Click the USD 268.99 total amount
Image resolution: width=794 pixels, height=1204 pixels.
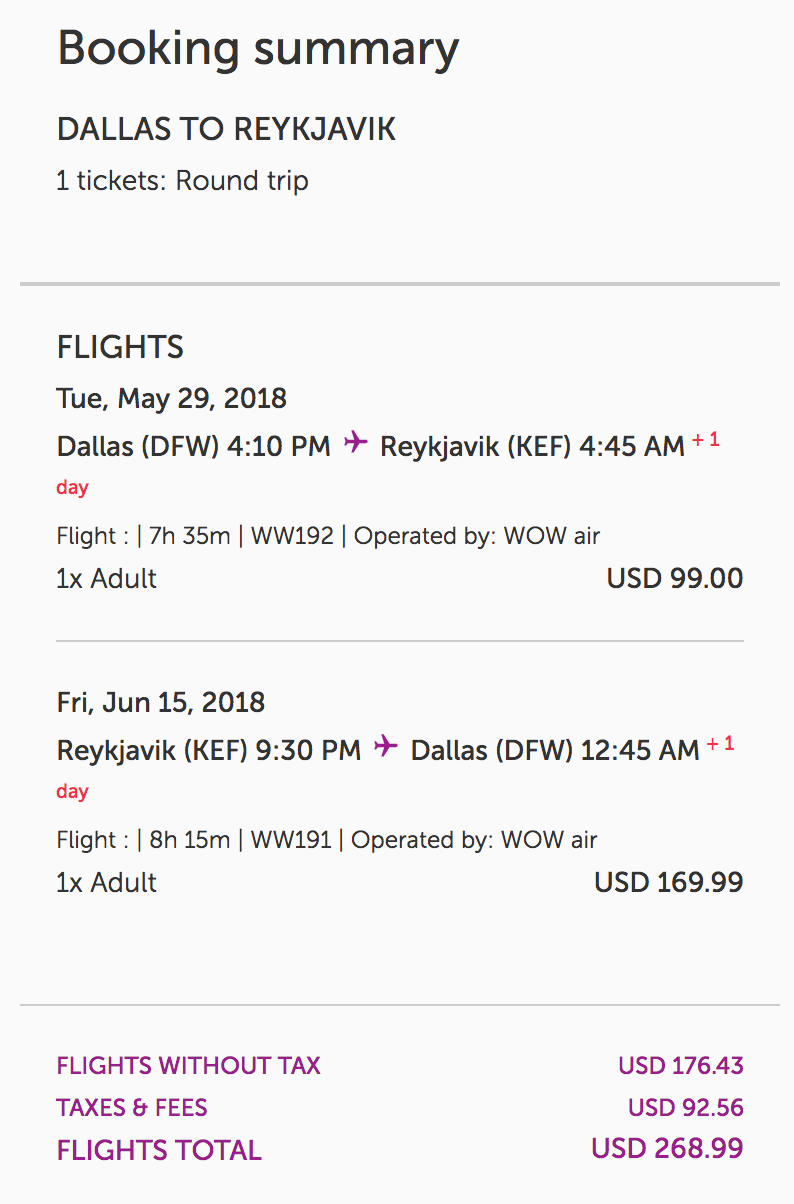tap(667, 1149)
